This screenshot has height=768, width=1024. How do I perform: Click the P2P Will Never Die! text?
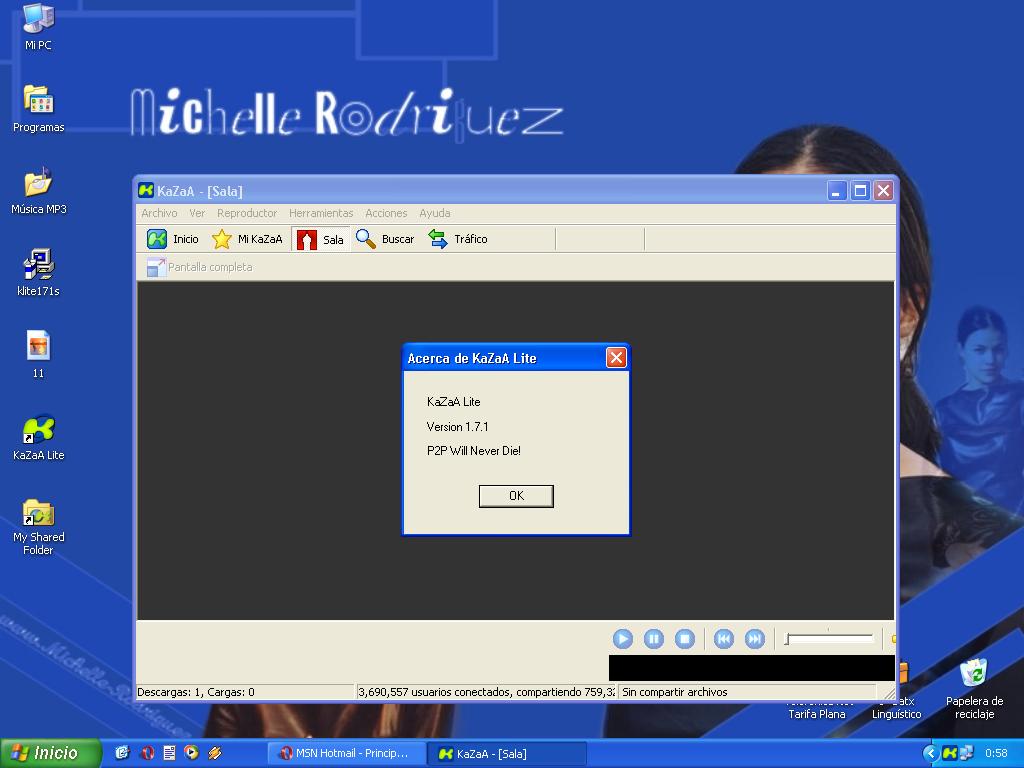pyautogui.click(x=473, y=451)
